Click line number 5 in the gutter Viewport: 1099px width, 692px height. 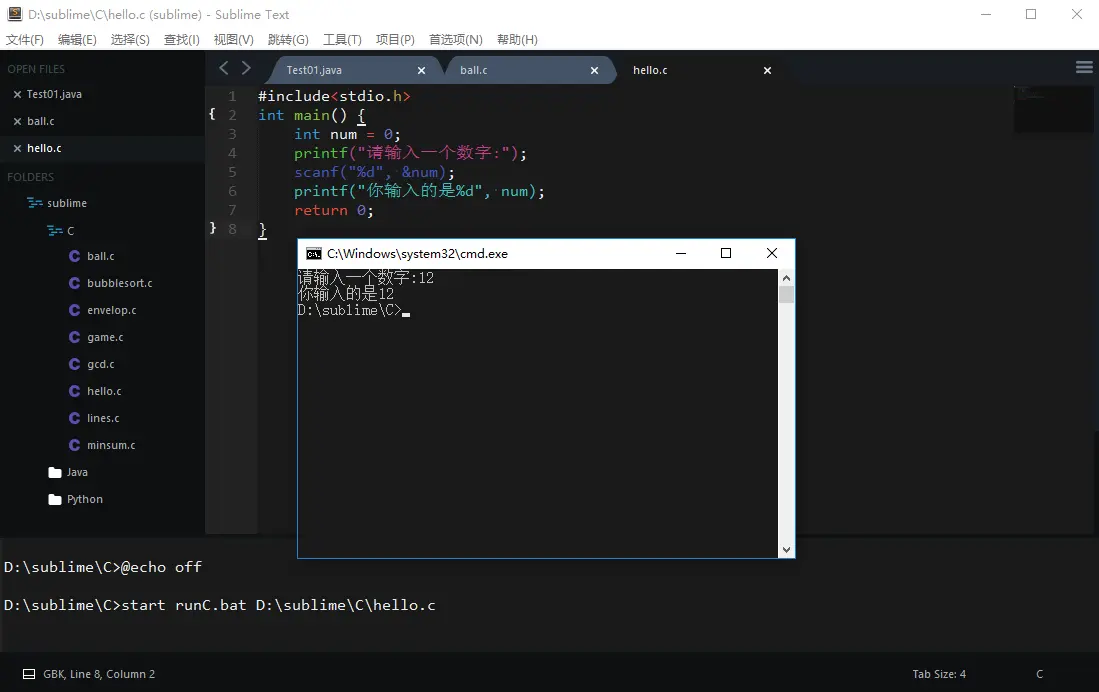[232, 172]
